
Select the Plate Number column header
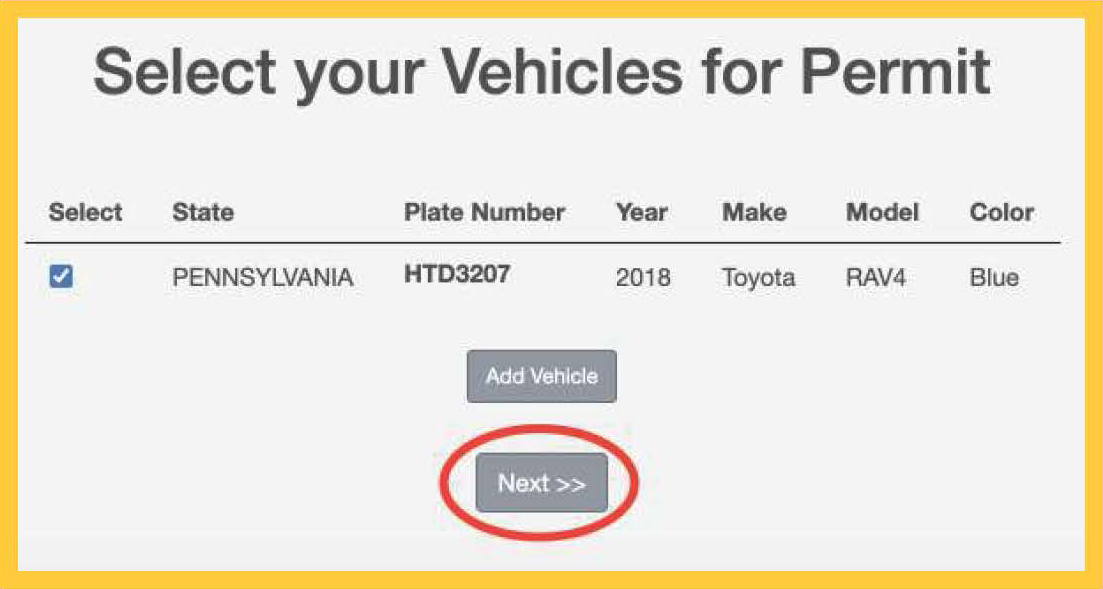(484, 213)
